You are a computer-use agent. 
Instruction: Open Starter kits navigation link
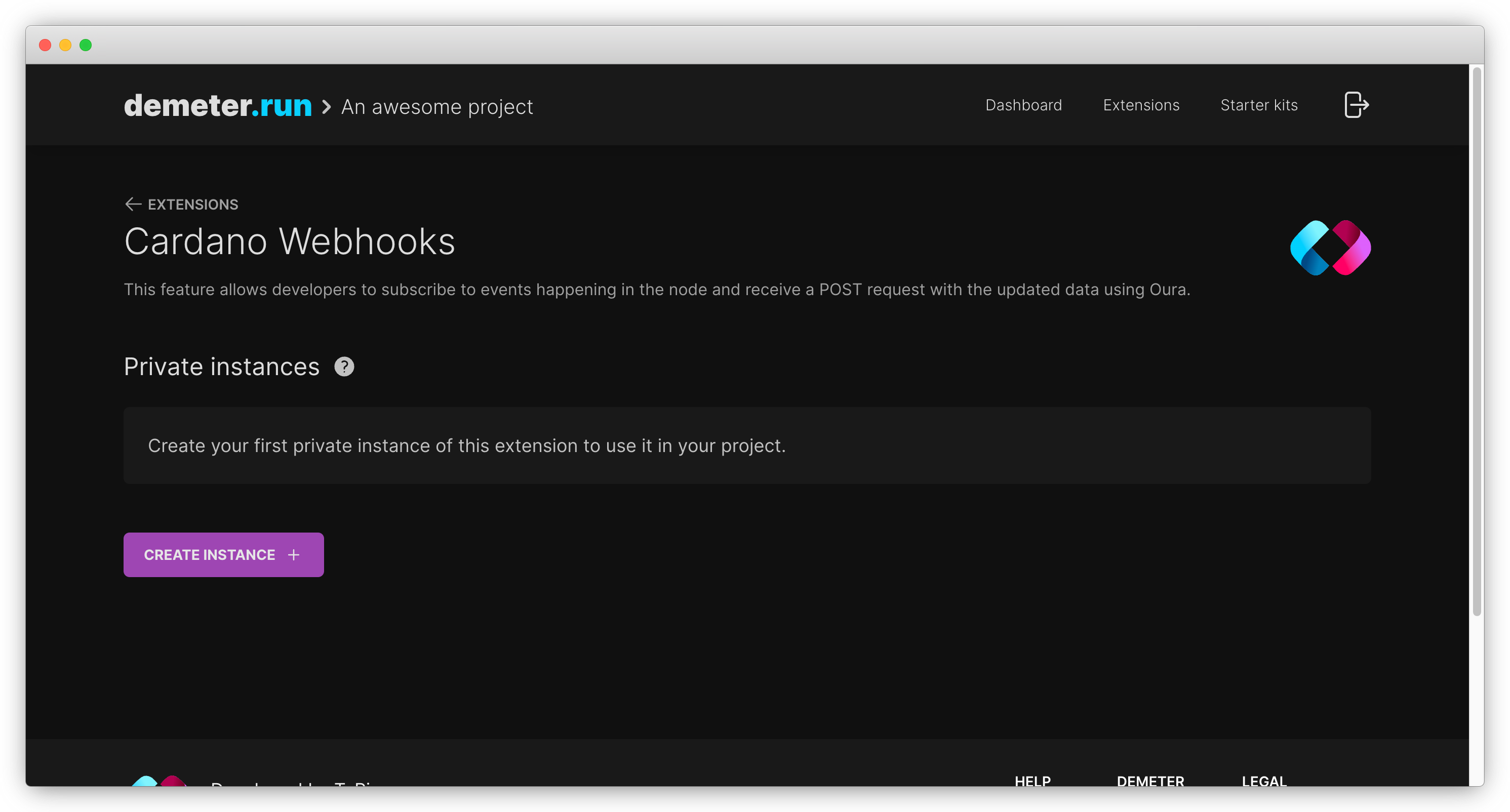pos(1258,105)
